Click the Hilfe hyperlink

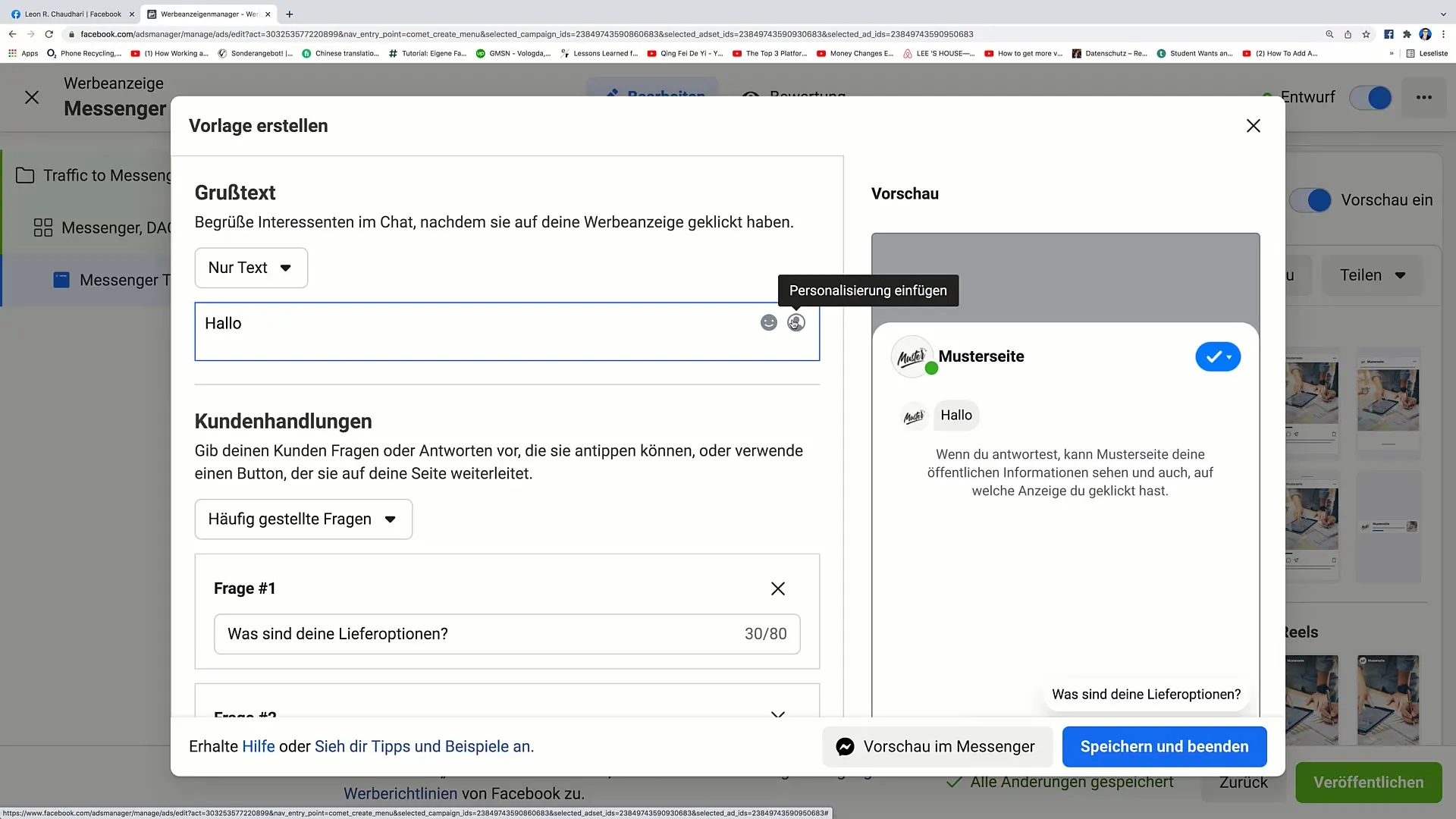(259, 746)
